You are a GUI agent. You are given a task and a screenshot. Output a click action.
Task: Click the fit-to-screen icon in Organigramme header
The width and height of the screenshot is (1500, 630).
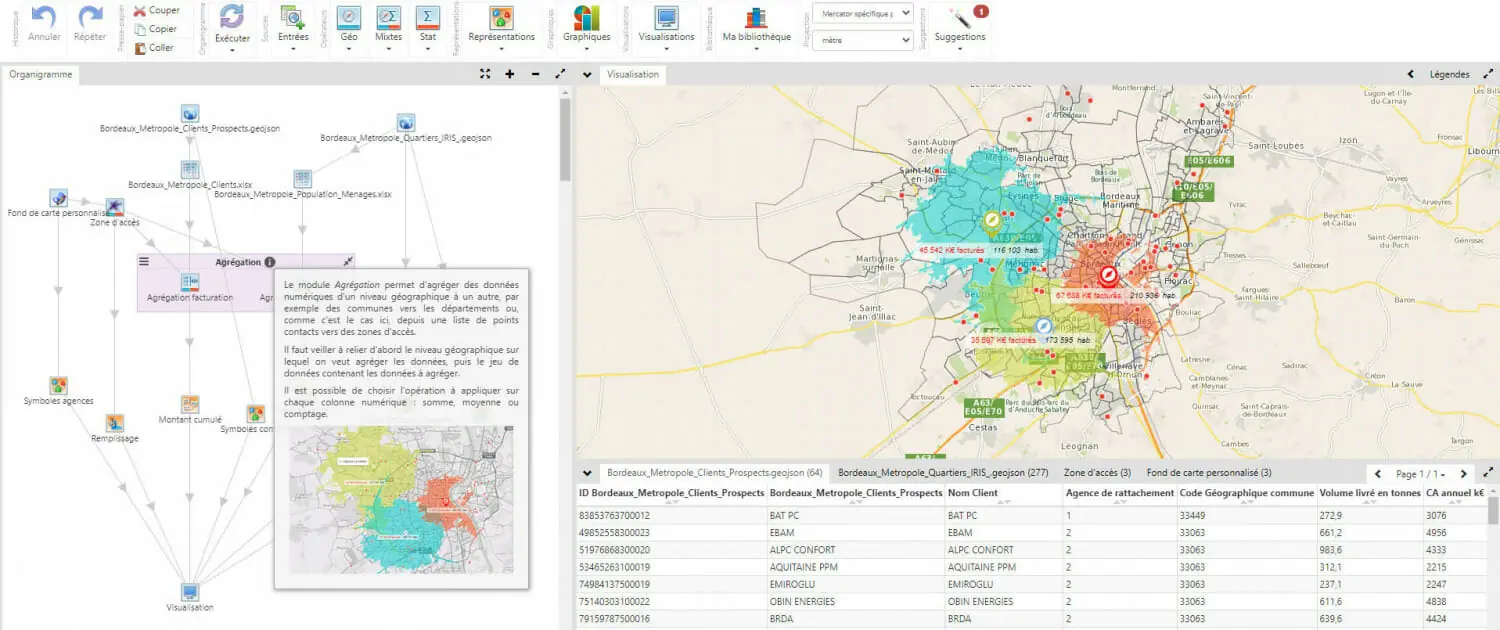[485, 74]
